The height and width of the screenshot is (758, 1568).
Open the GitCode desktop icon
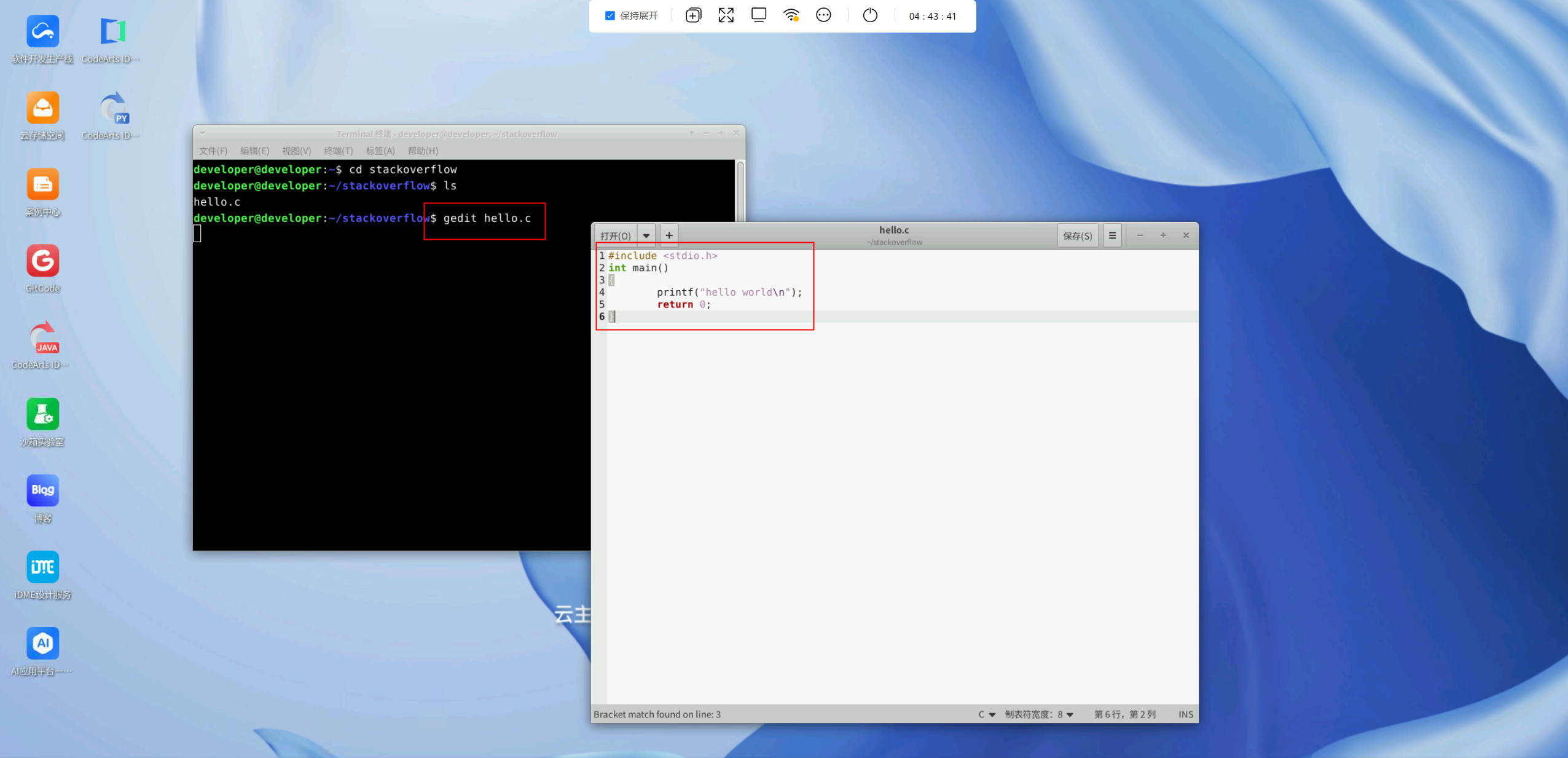click(42, 262)
